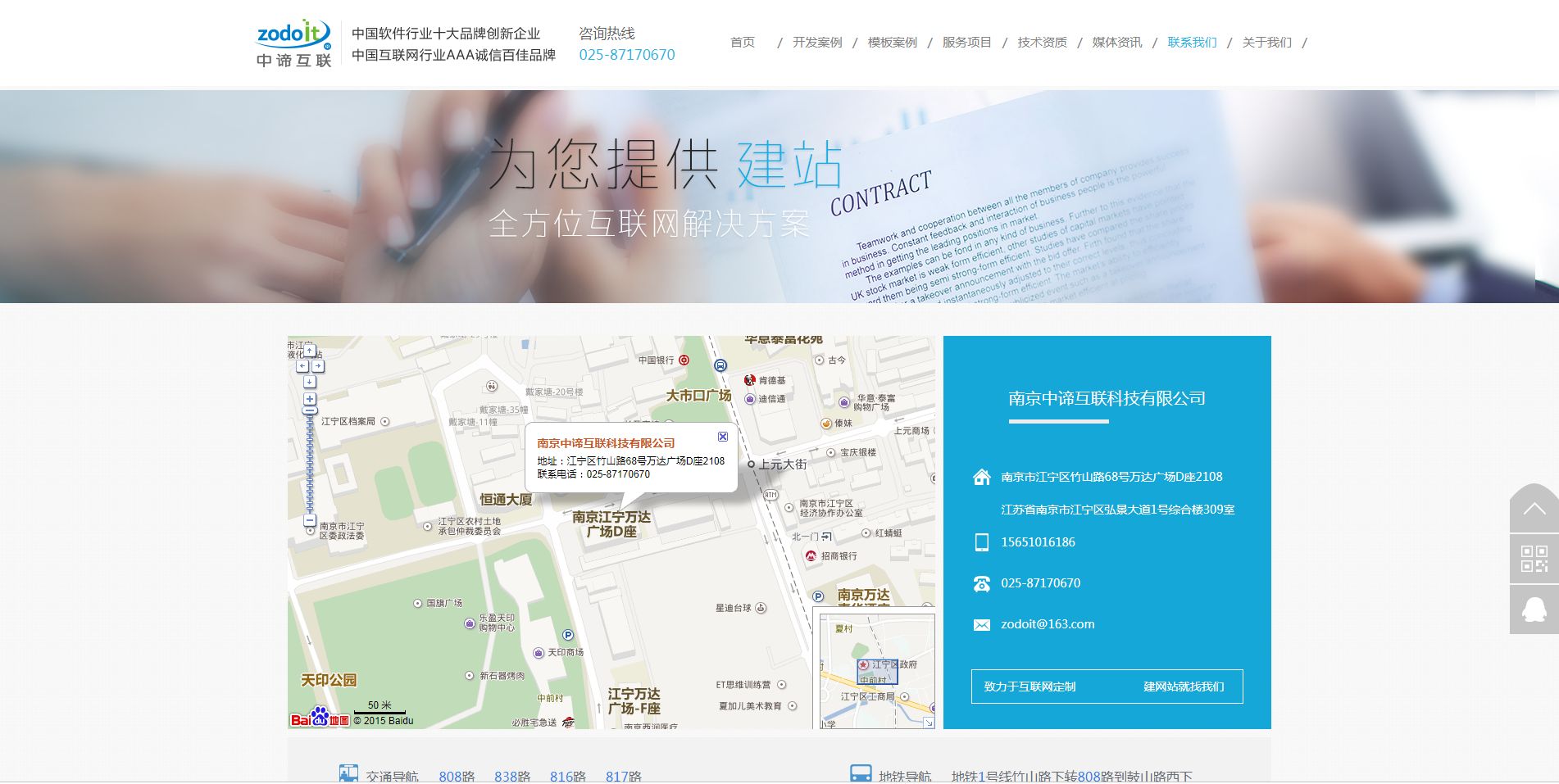1559x784 pixels.
Task: Close the company info popup on map
Action: point(722,437)
